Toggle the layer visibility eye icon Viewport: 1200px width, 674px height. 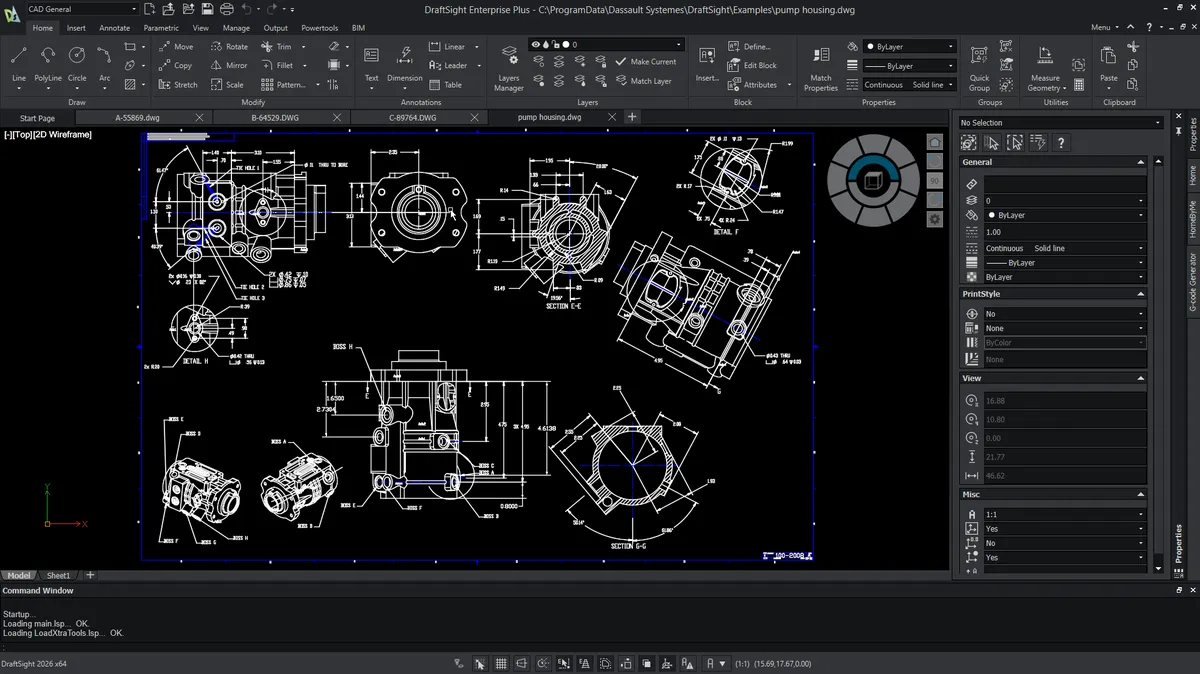pyautogui.click(x=536, y=44)
